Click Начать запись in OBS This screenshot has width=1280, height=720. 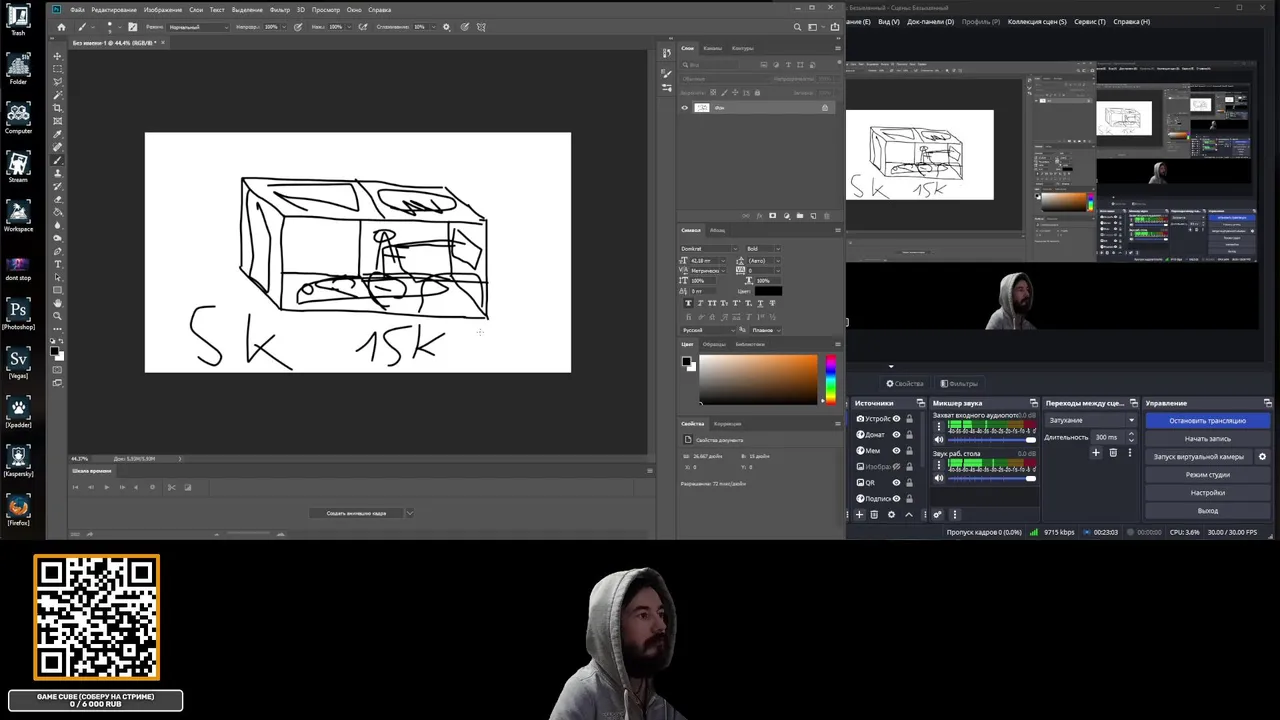[1208, 439]
